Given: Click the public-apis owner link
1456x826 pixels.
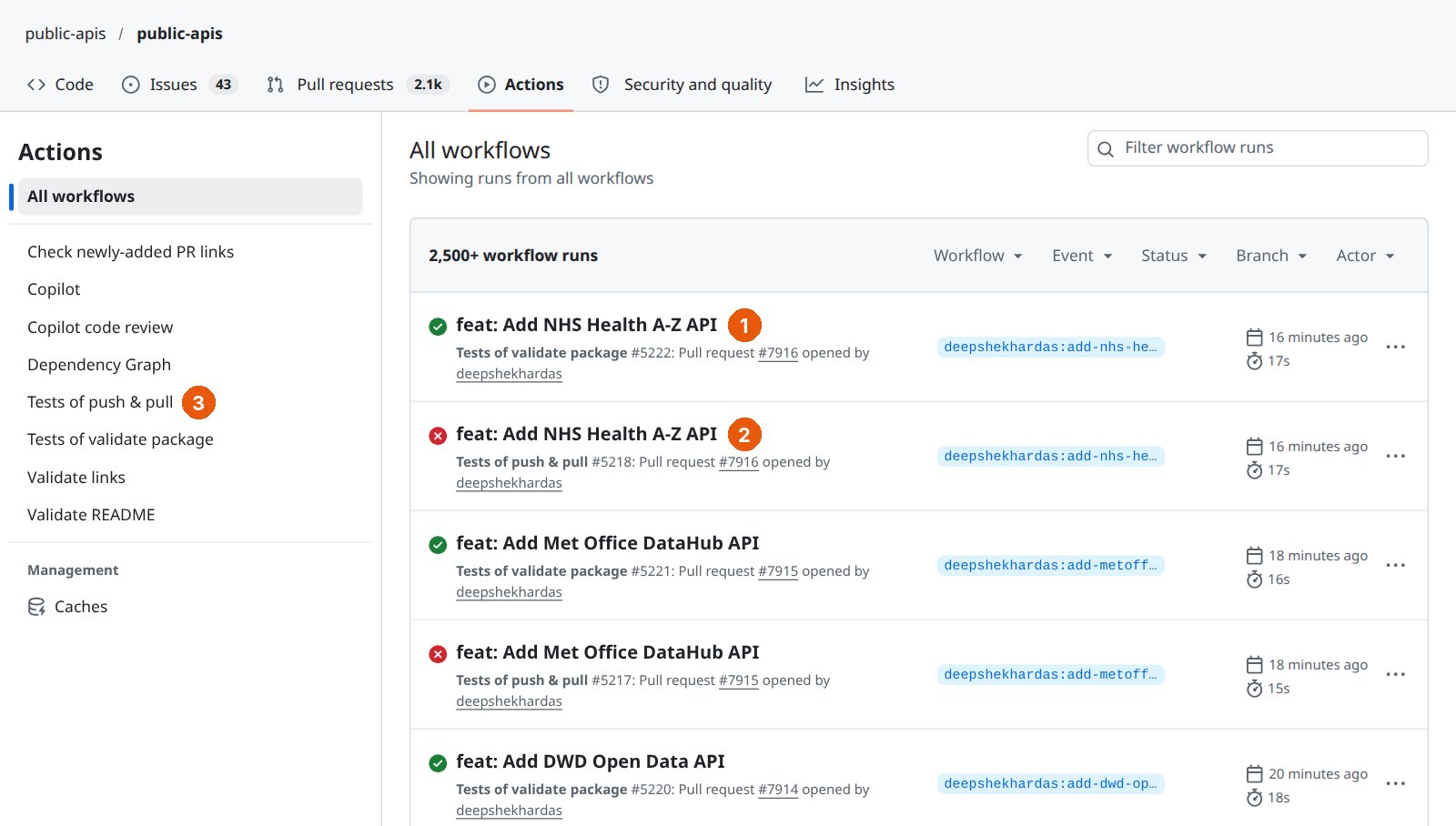Looking at the screenshot, I should [66, 34].
